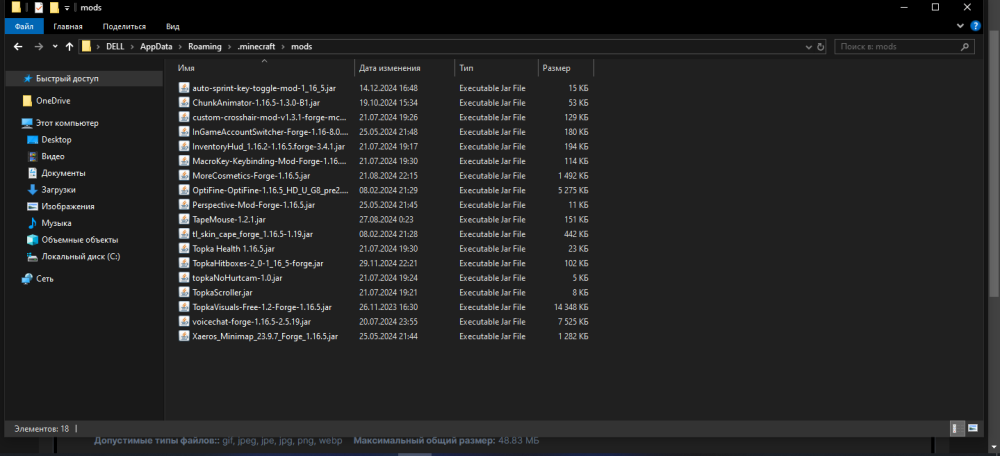Viewport: 1000px width, 456px height.
Task: Open address bar history dropdown
Action: pos(809,47)
